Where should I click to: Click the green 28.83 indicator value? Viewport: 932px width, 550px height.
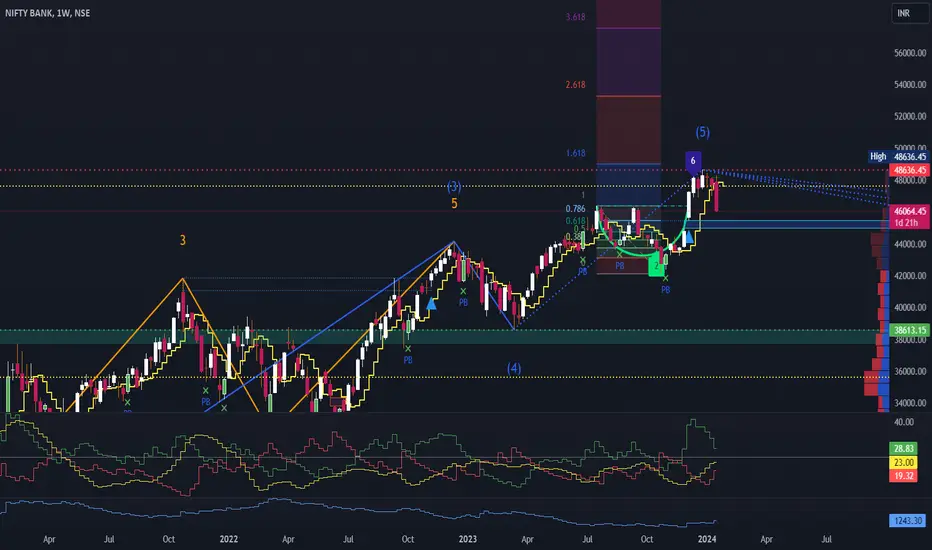click(903, 448)
